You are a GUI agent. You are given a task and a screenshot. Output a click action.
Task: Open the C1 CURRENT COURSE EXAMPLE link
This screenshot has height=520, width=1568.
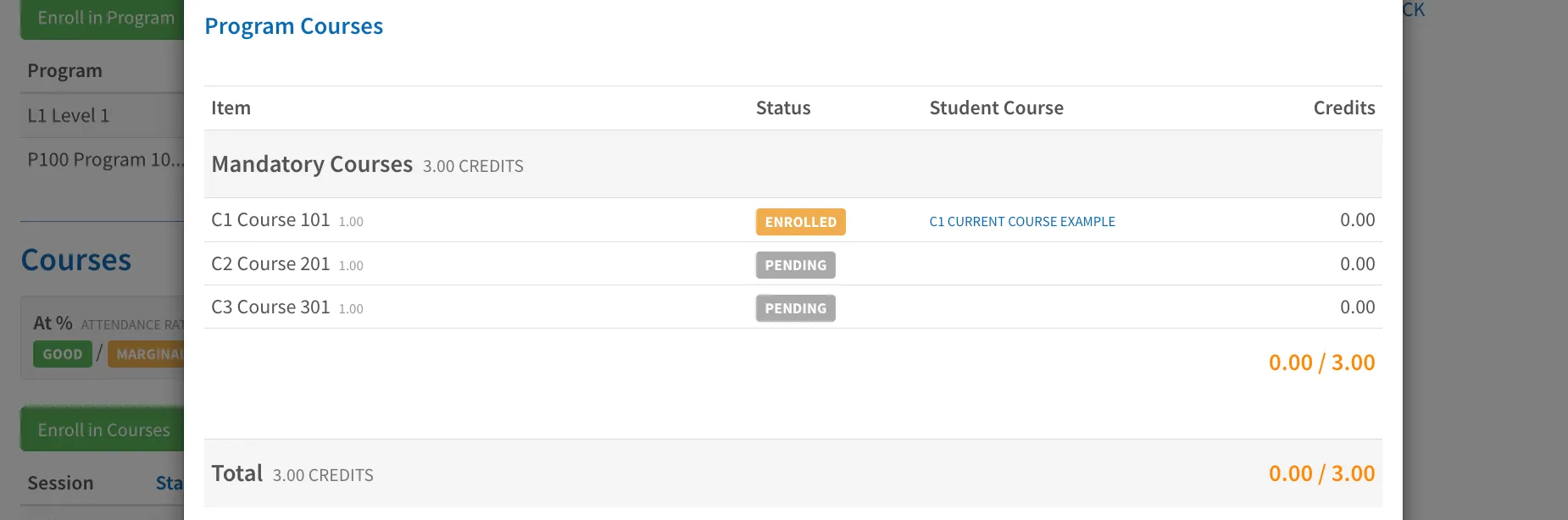(1022, 222)
